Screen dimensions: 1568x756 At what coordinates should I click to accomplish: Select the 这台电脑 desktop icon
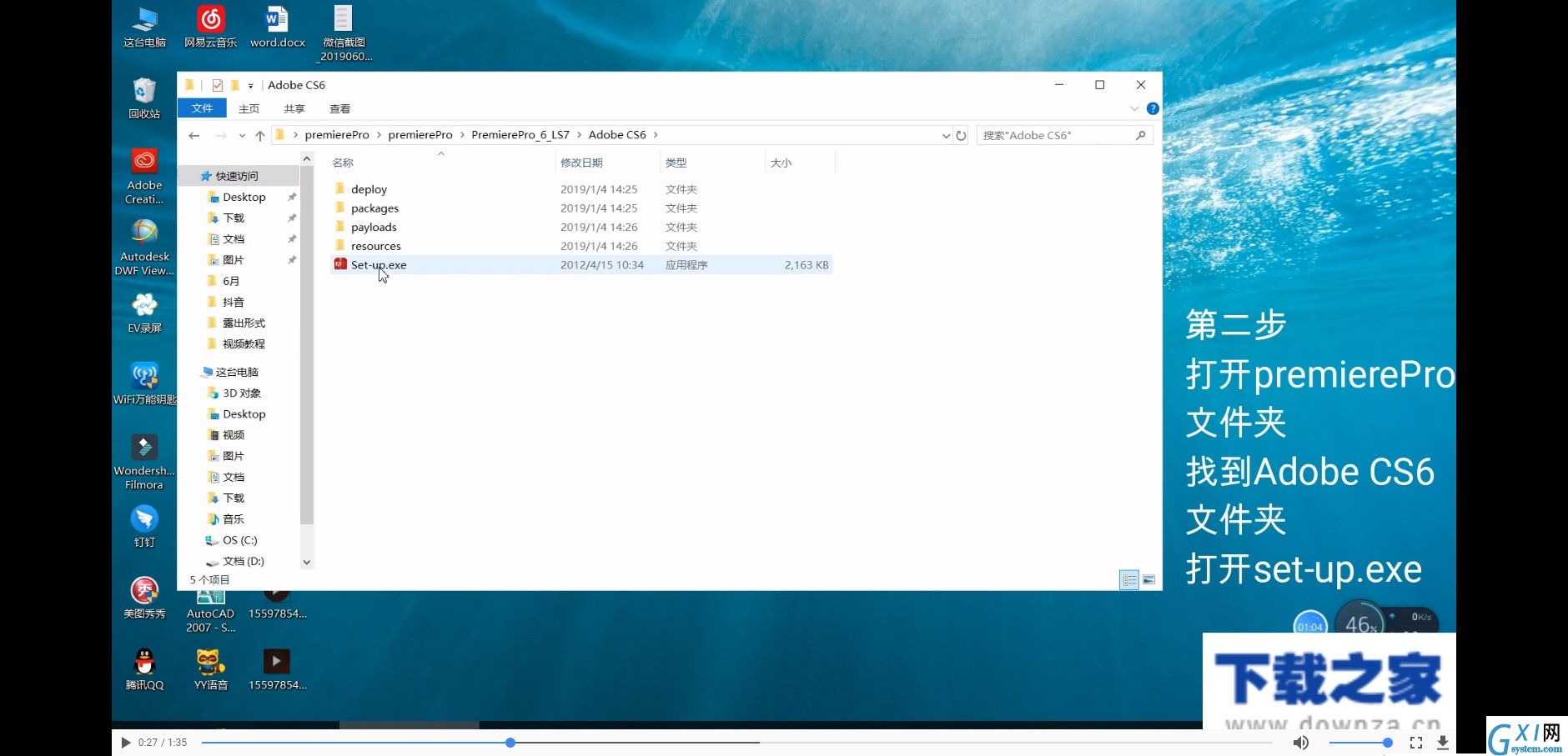[x=145, y=27]
